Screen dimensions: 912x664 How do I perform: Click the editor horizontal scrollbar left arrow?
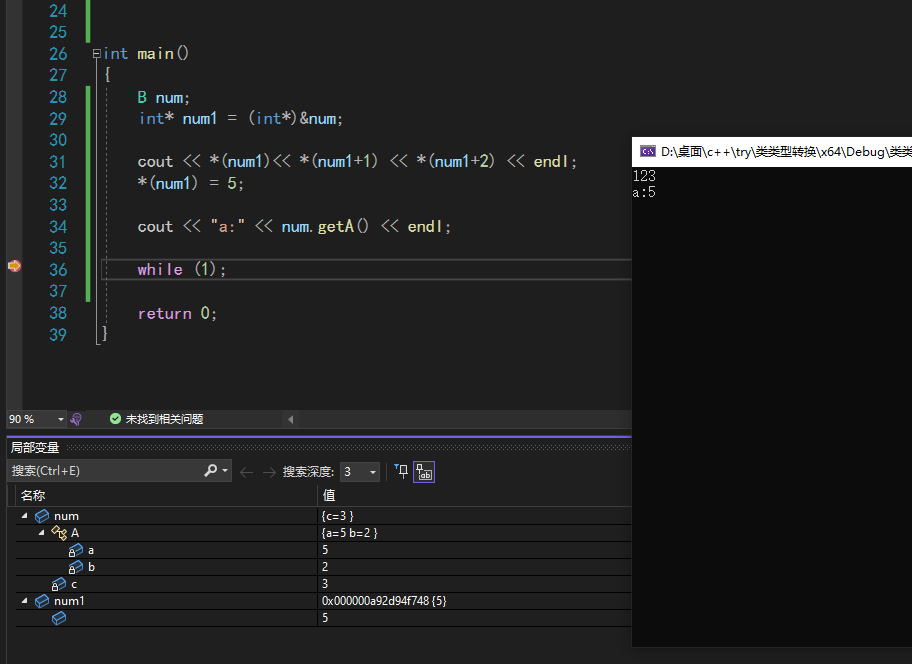pyautogui.click(x=291, y=419)
